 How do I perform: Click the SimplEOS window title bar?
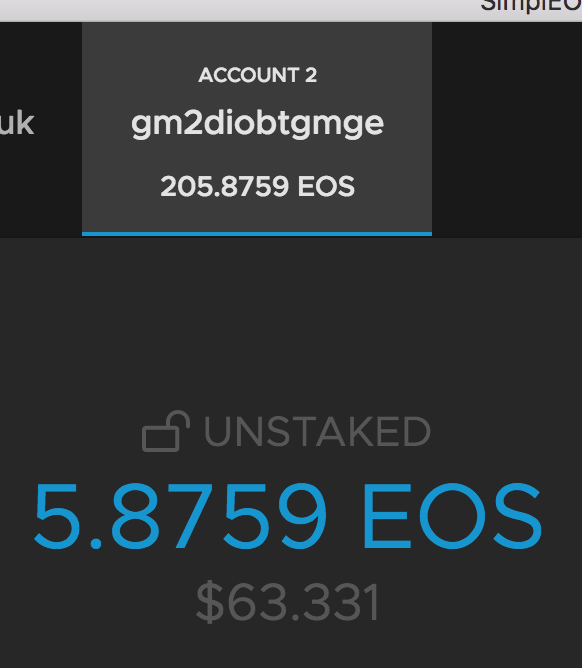point(291,10)
